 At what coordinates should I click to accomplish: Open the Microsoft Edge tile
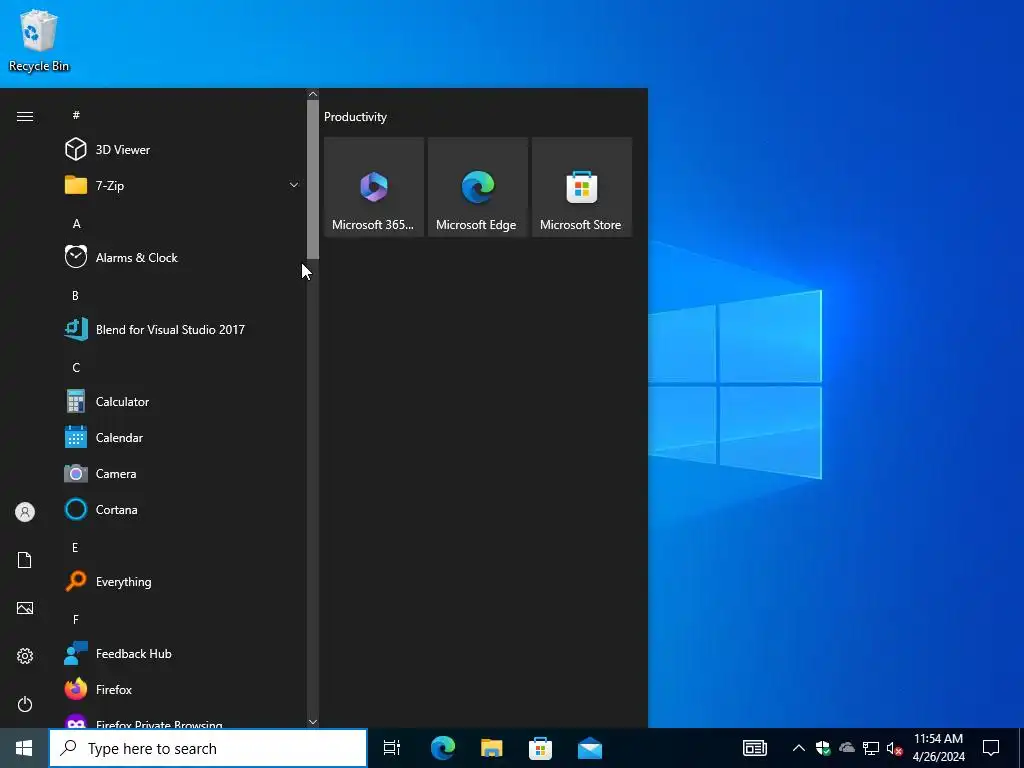tap(477, 187)
